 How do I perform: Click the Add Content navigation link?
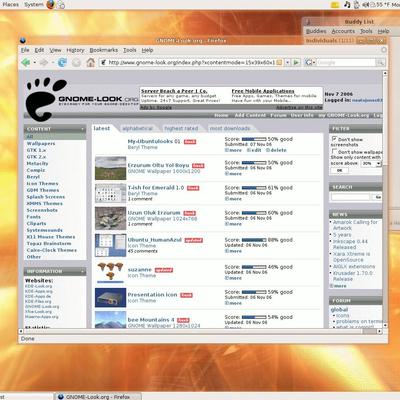point(250,115)
